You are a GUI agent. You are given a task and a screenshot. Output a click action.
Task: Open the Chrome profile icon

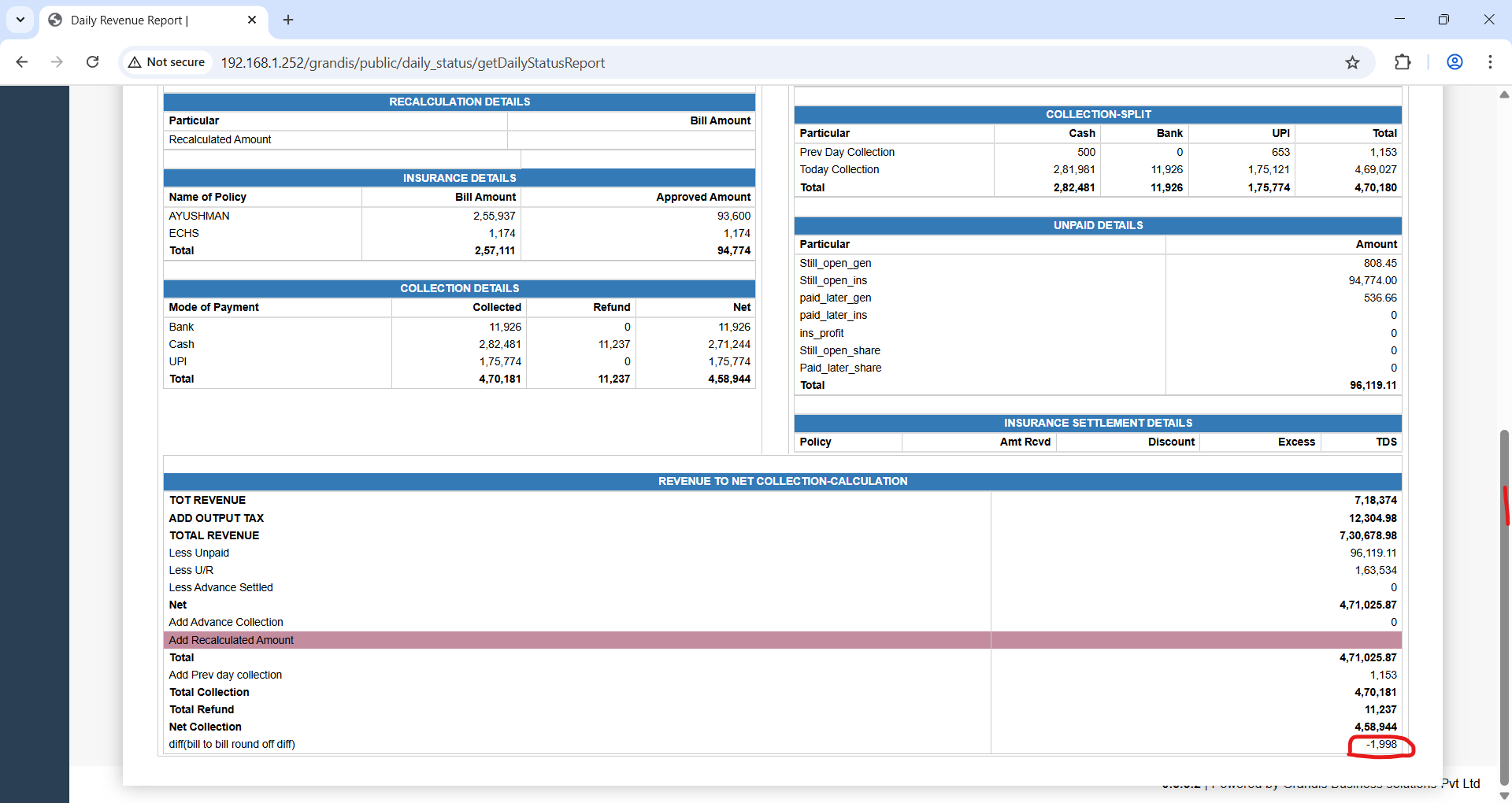1455,62
